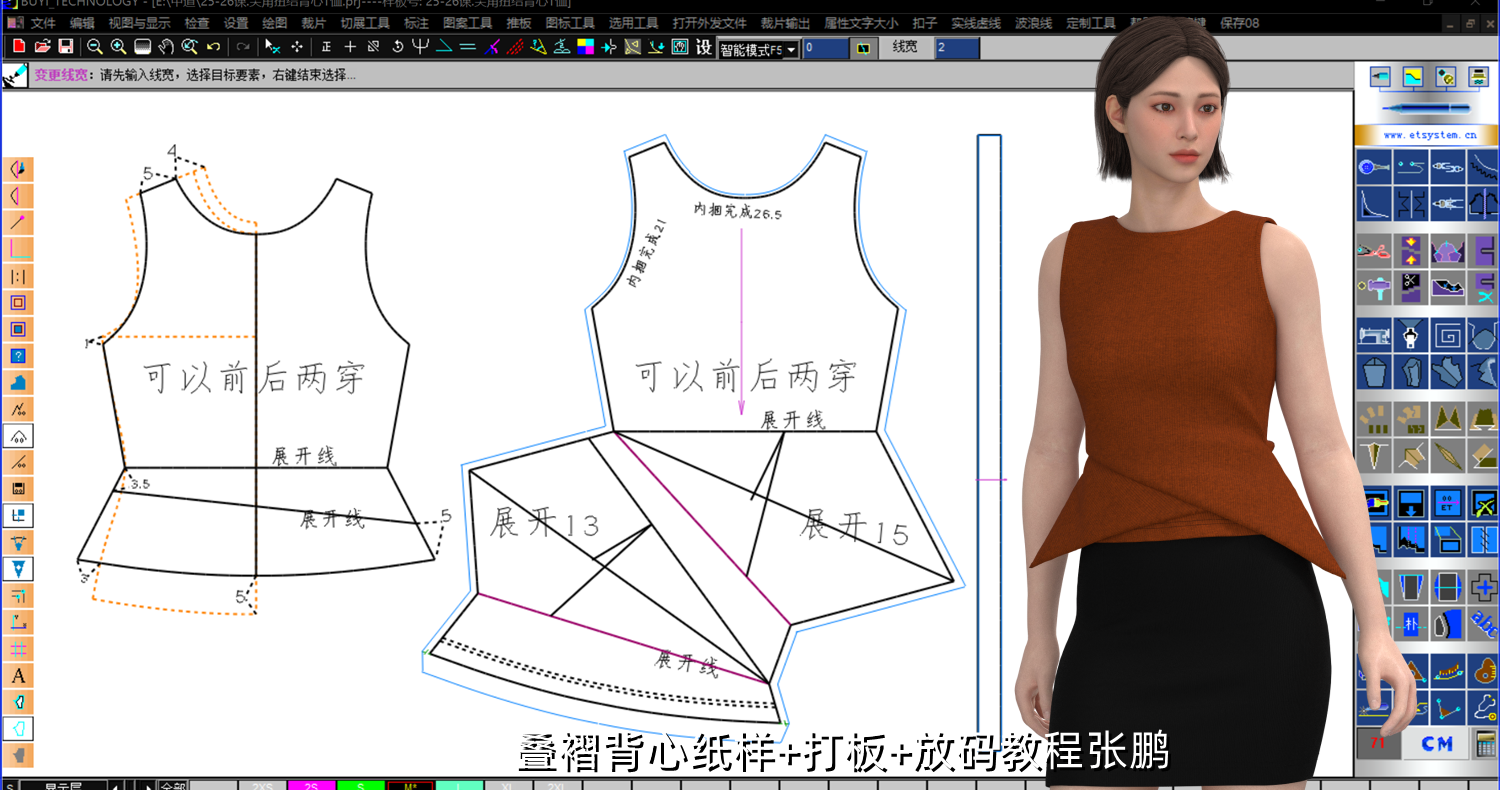This screenshot has height=790, width=1500.
Task: Click the 设 settings icon in toolbar
Action: pos(703,47)
